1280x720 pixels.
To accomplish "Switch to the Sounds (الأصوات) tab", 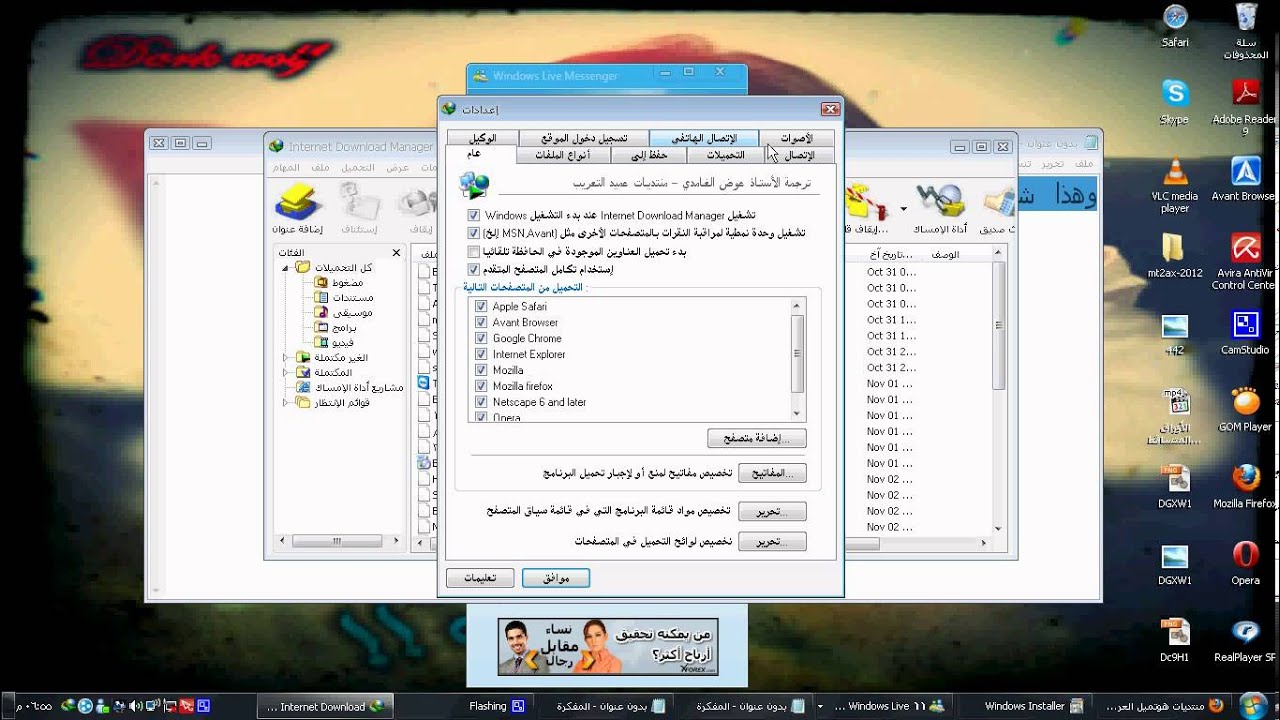I will click(x=798, y=138).
